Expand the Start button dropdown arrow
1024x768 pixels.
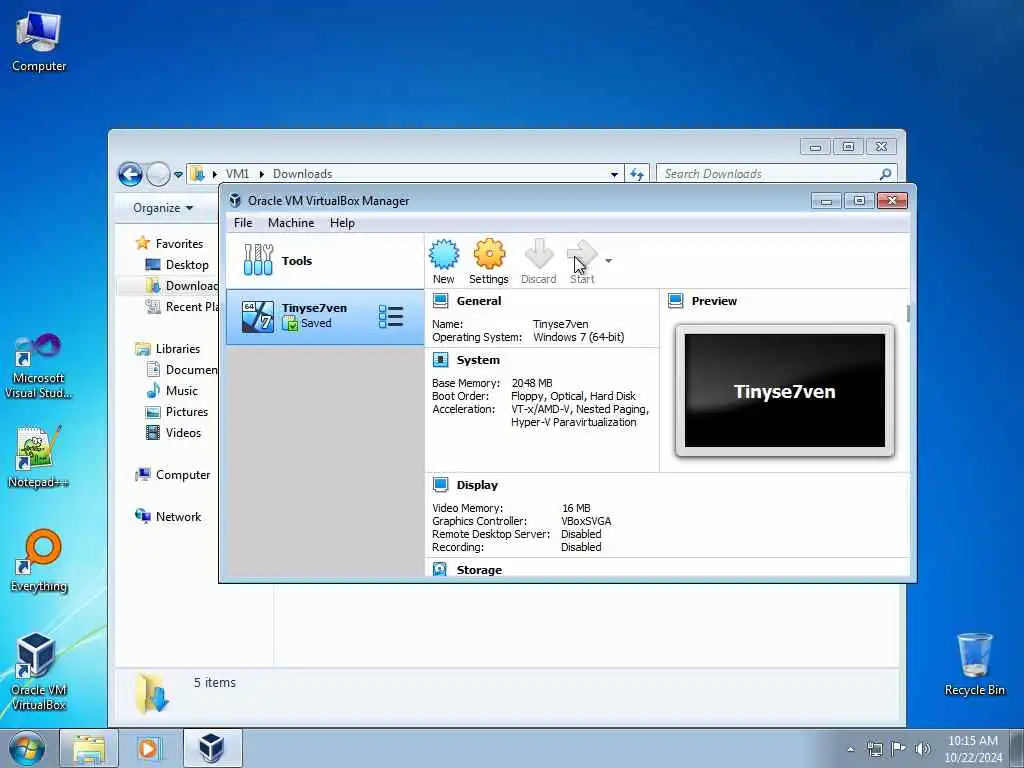609,261
